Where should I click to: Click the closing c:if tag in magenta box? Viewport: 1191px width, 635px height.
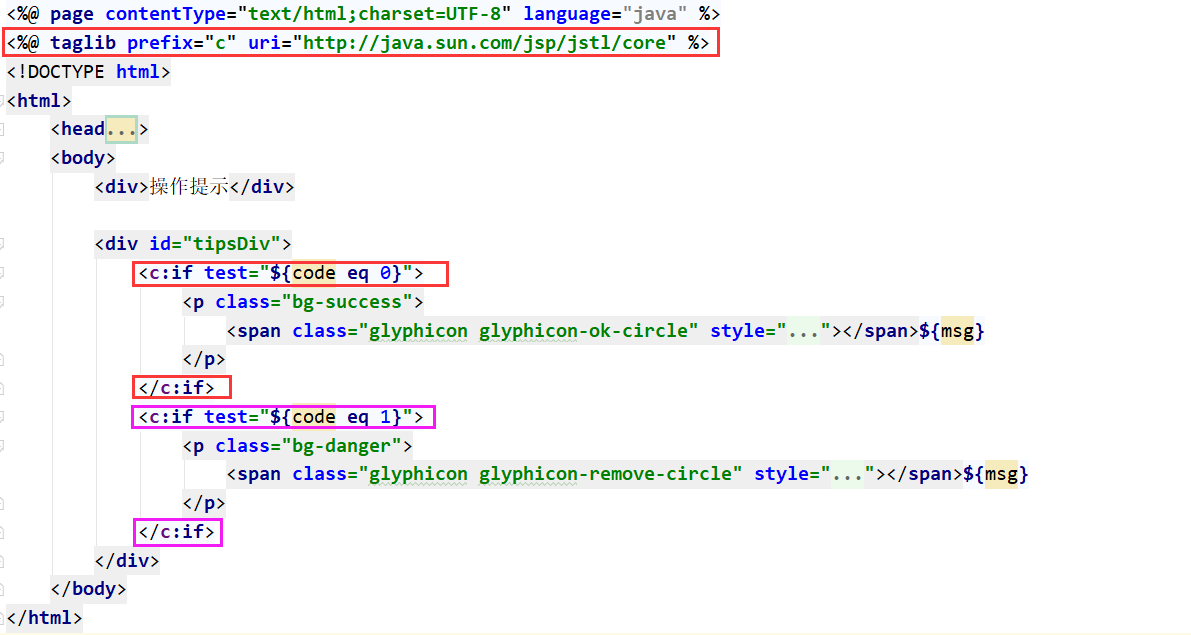click(x=177, y=532)
